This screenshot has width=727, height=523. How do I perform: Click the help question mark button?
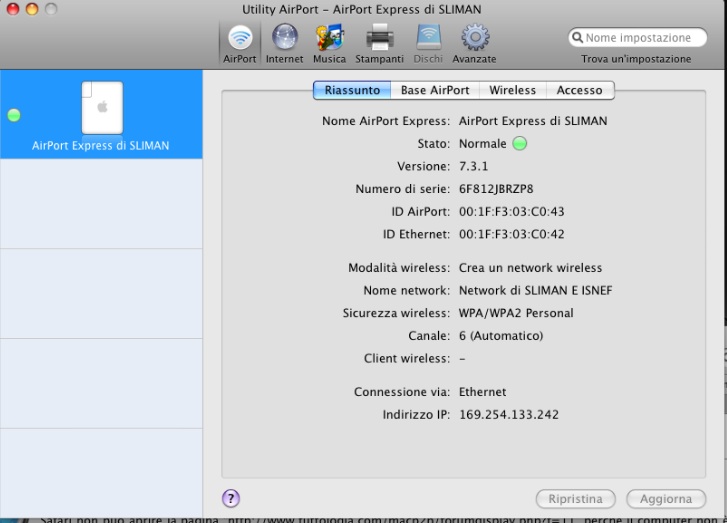coord(231,498)
